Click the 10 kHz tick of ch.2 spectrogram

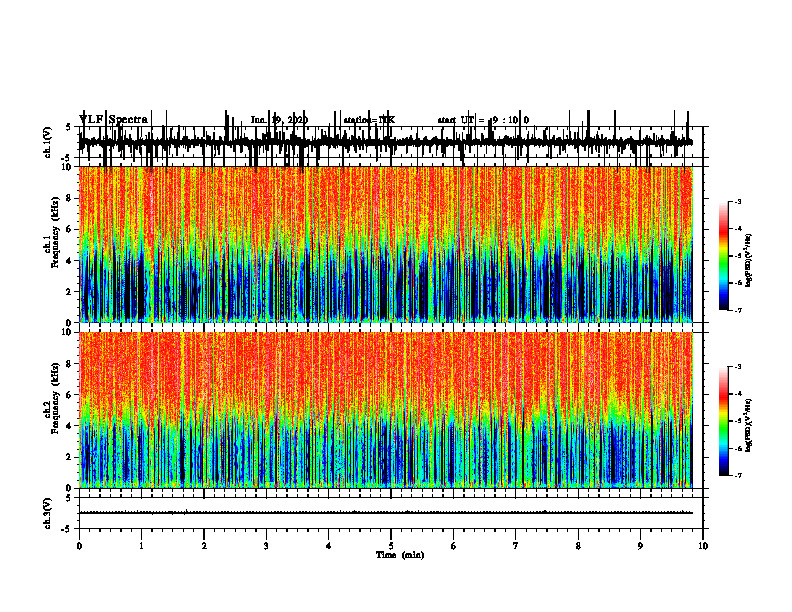67,332
